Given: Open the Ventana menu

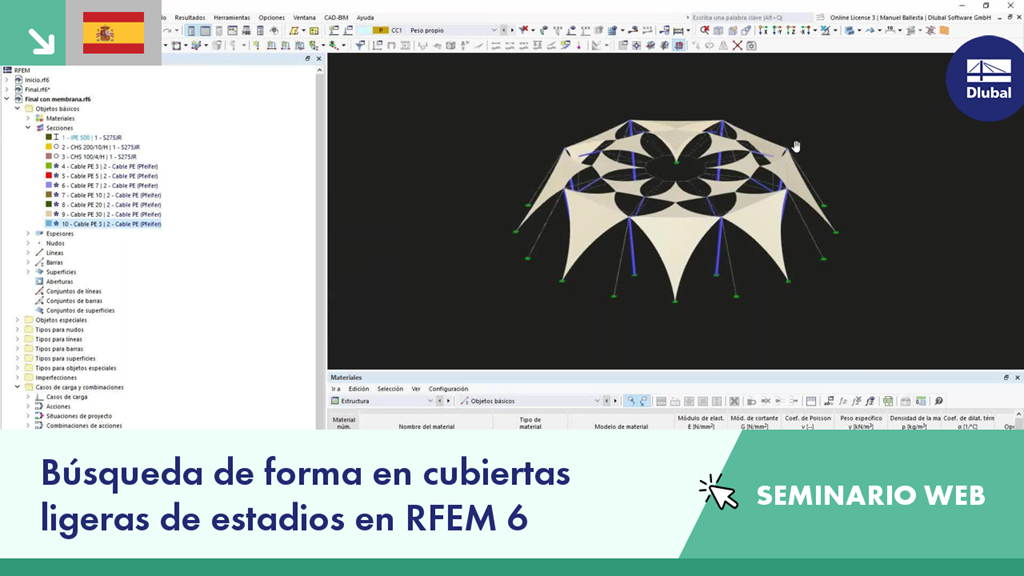Looking at the screenshot, I should click(304, 18).
